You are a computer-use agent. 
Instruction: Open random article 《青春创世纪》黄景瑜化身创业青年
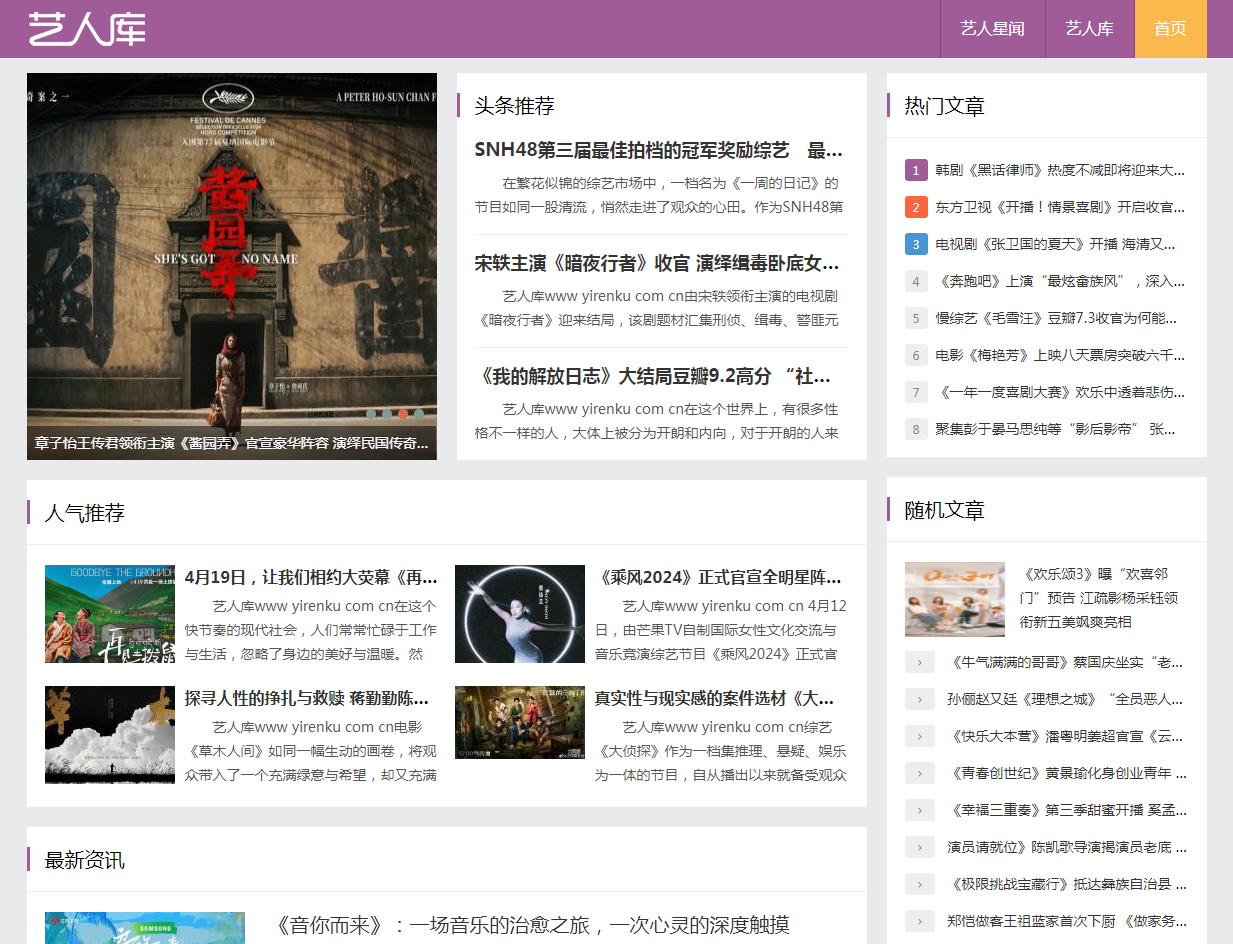click(x=1067, y=773)
